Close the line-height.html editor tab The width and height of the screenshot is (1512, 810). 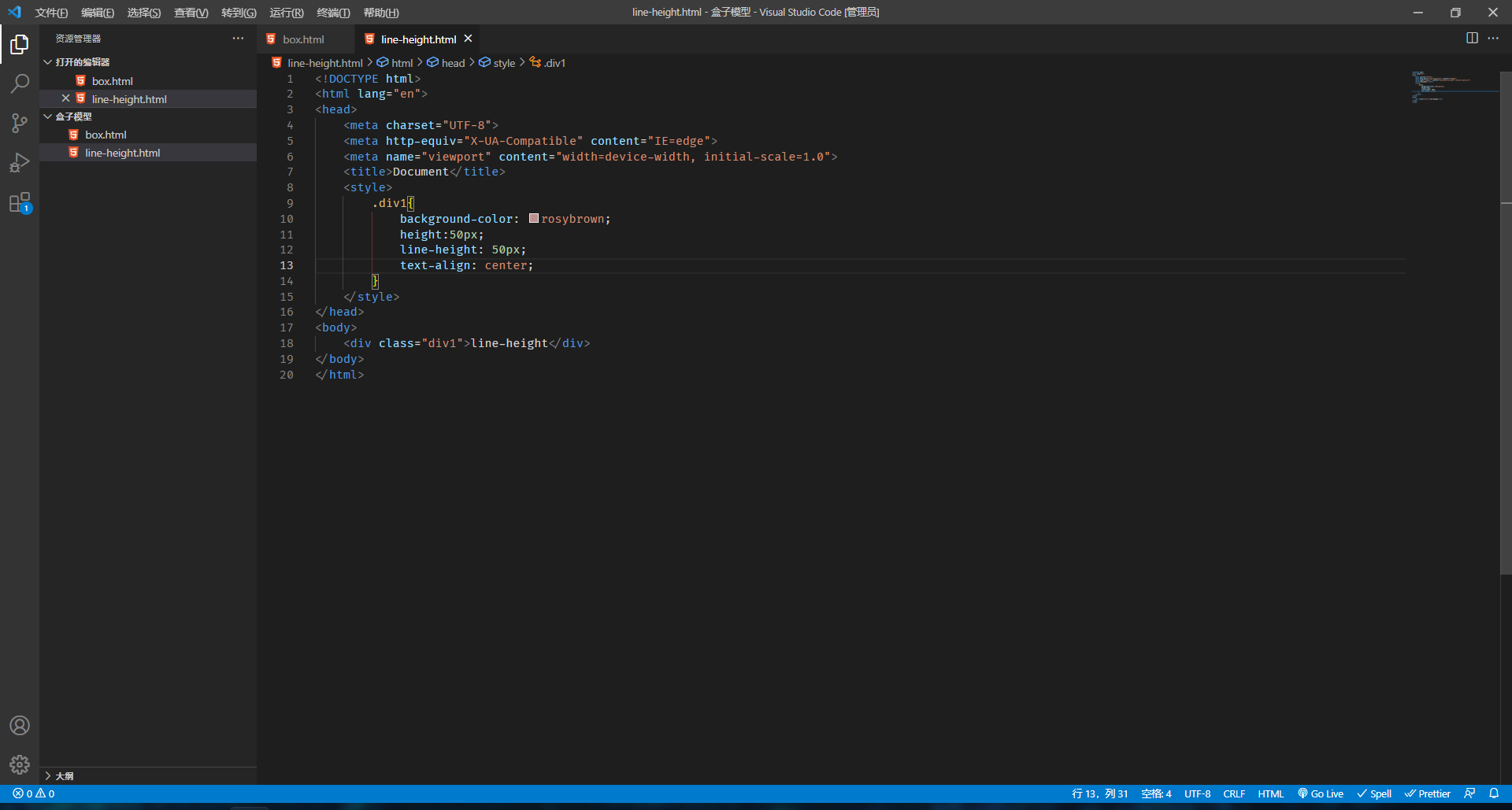[x=468, y=39]
